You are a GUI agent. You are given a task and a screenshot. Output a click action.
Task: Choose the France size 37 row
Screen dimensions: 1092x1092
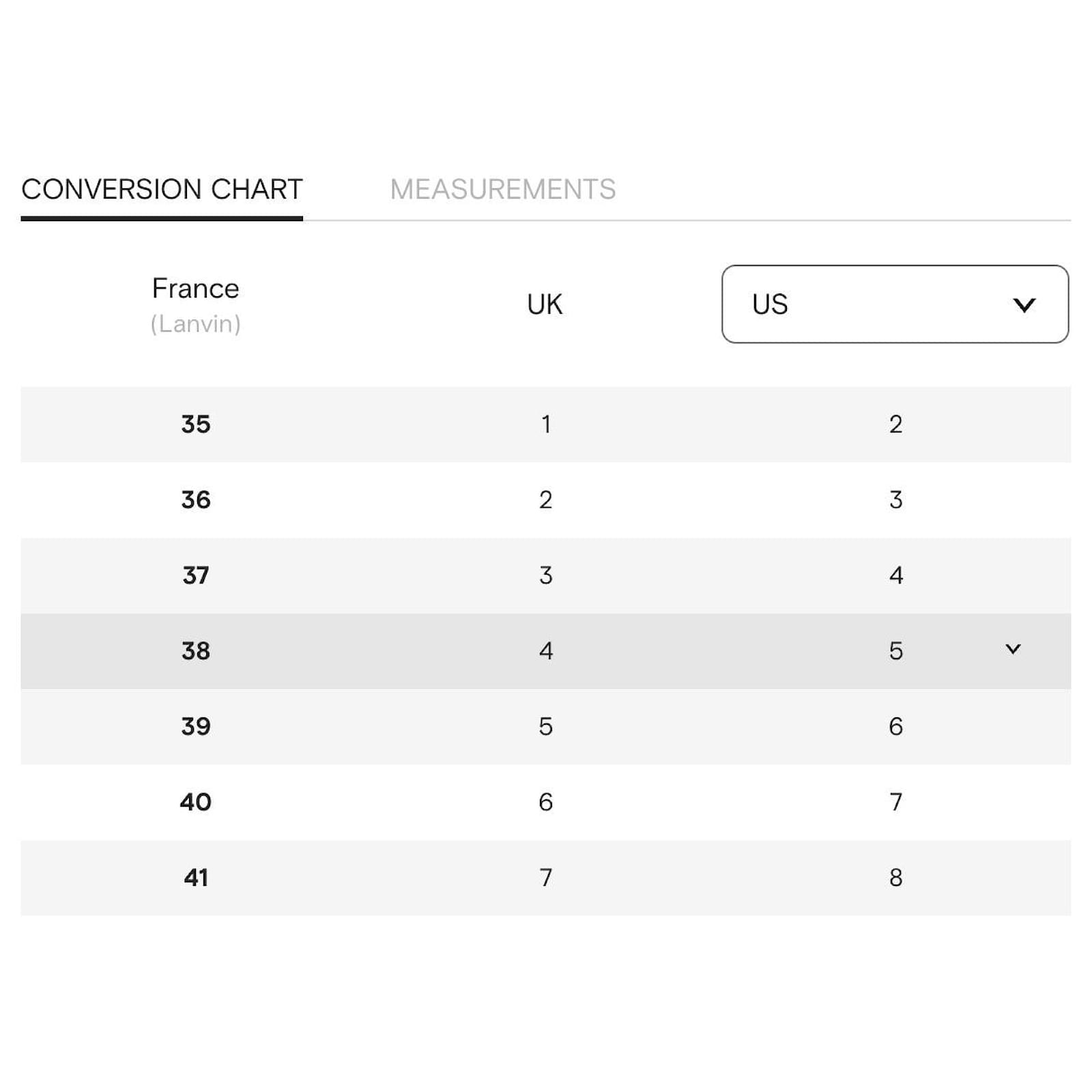(x=545, y=575)
